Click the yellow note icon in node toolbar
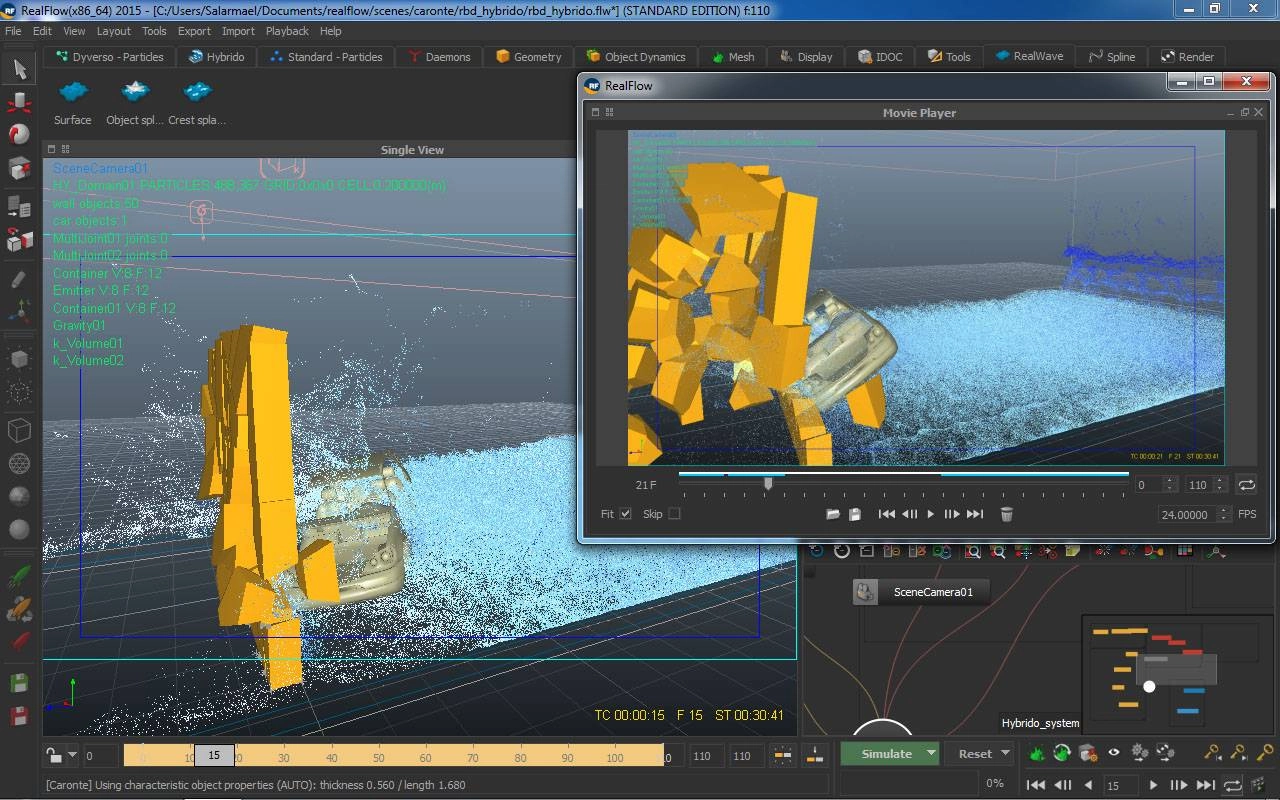Image resolution: width=1280 pixels, height=800 pixels. pos(1072,551)
